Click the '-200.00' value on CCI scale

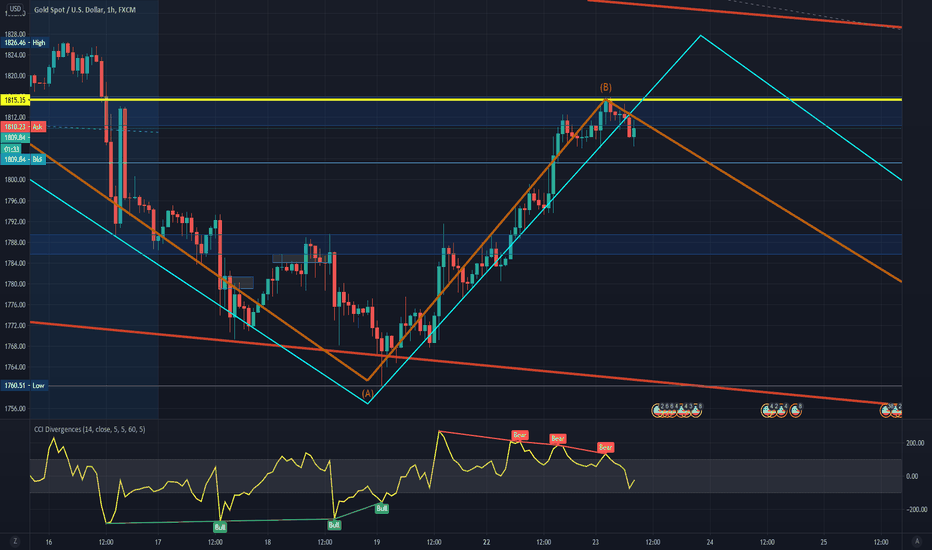coord(915,510)
